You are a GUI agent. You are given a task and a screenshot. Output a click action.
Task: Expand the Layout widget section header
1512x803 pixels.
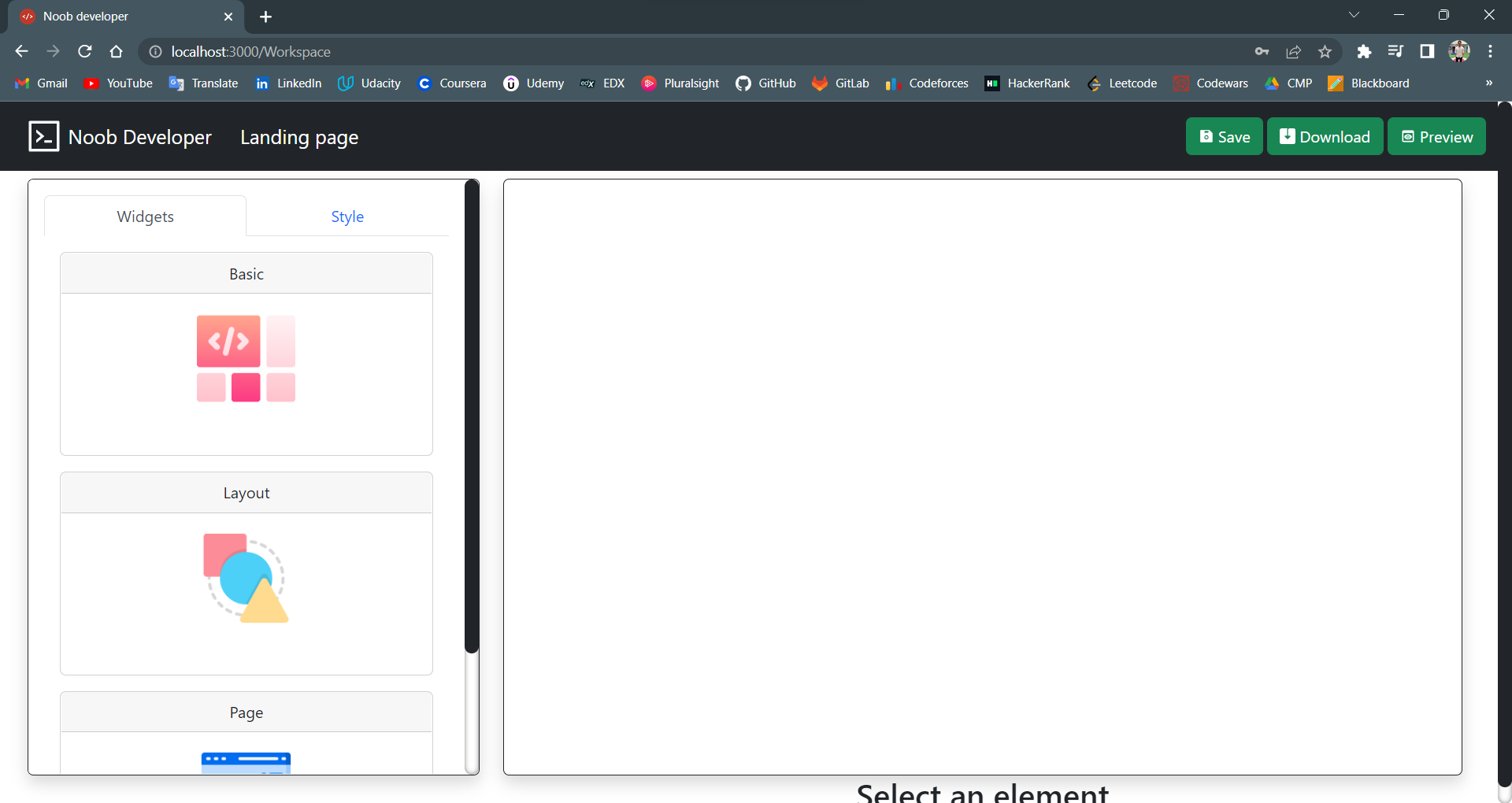[246, 493]
